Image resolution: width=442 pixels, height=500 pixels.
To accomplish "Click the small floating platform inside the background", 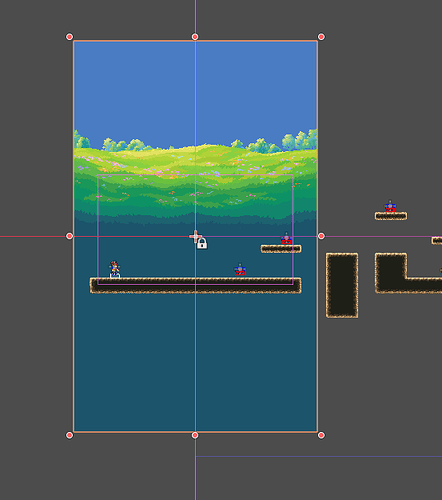I will tap(281, 249).
